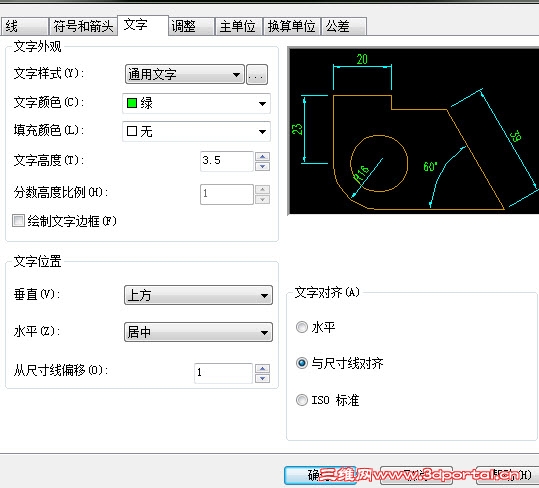
Task: Switch to the 线 tab
Action: [x=24, y=26]
